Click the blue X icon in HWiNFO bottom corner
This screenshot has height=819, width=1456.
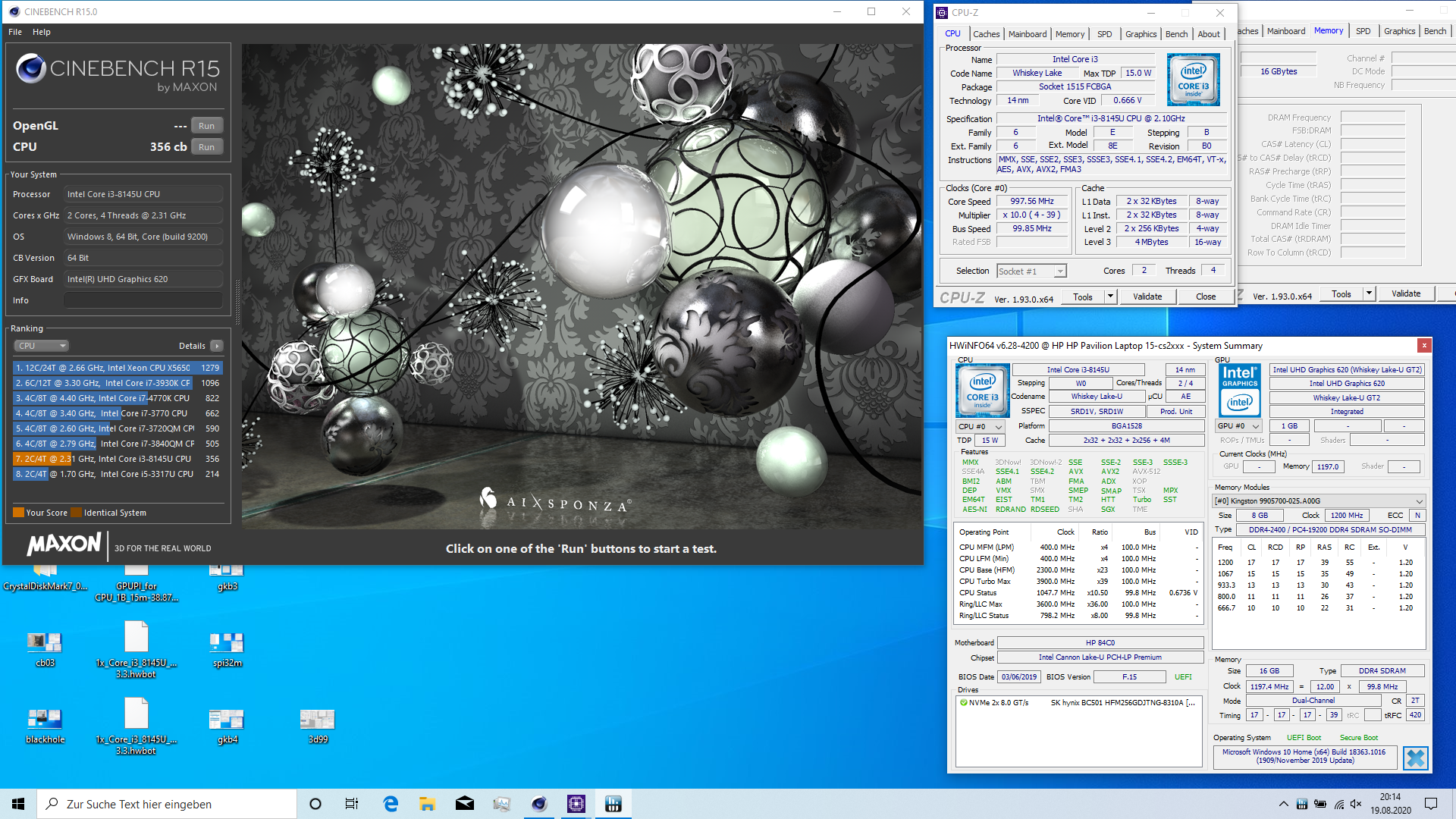click(x=1415, y=758)
